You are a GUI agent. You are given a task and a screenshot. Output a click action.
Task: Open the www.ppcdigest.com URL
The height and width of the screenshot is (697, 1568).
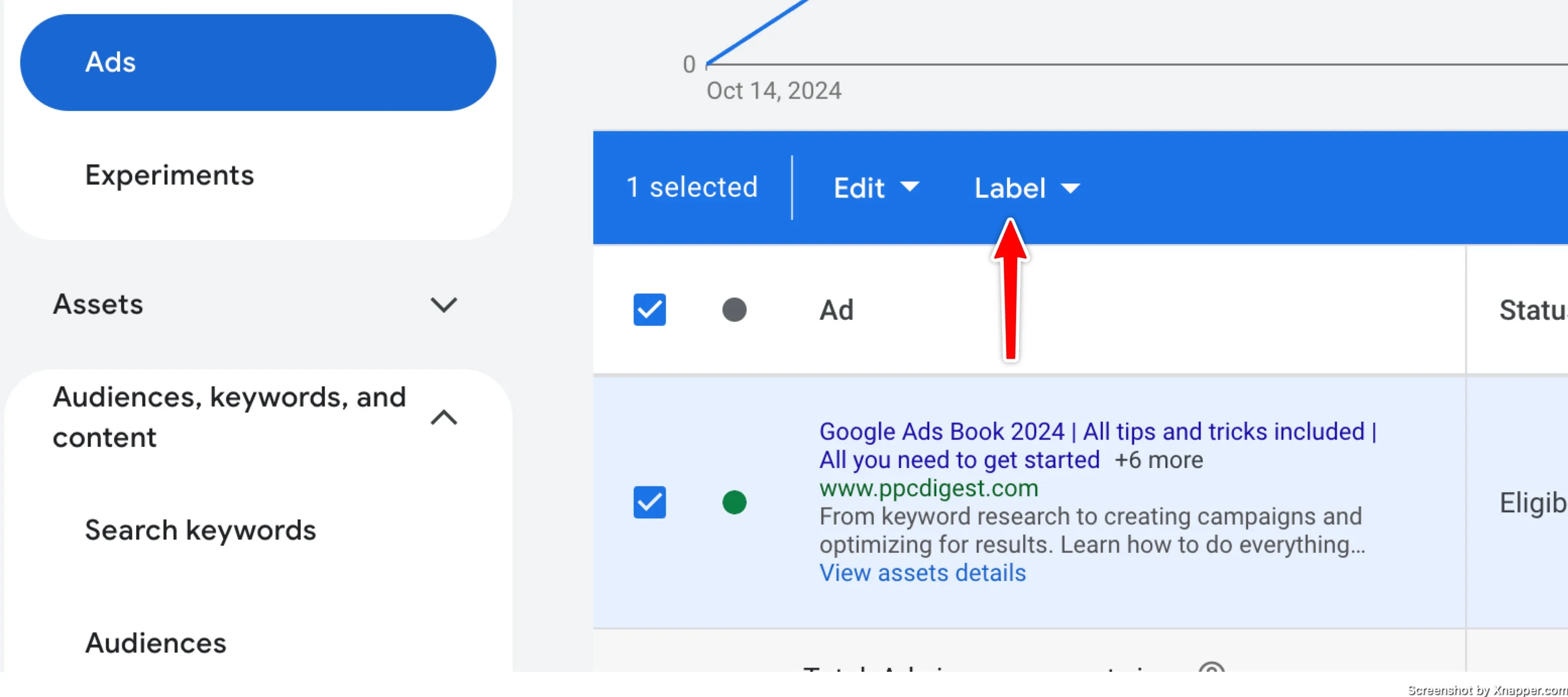(x=929, y=488)
